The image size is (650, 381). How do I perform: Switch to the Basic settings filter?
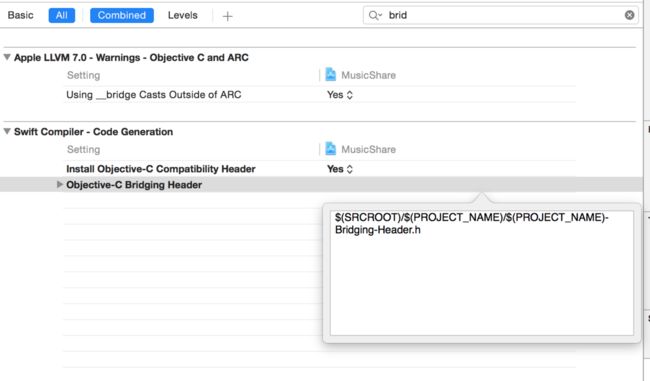(x=20, y=15)
